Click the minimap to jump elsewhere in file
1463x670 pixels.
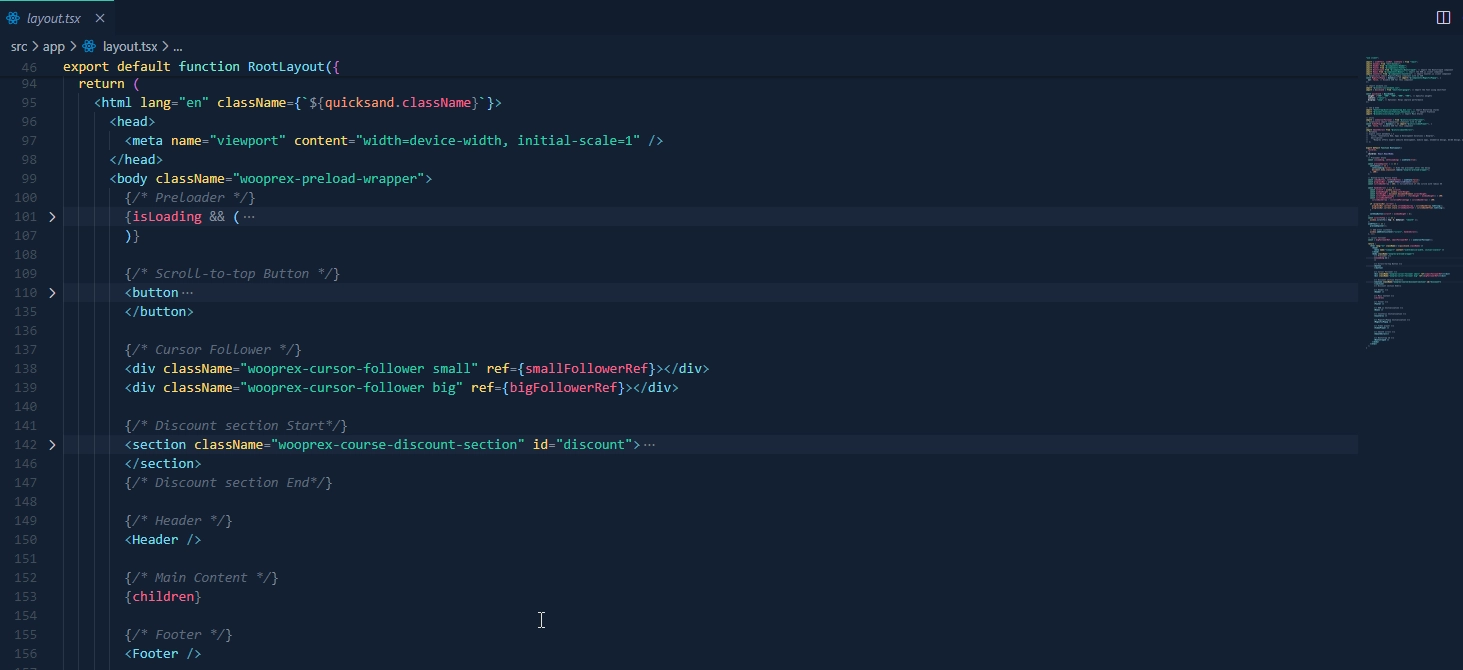(1410, 200)
